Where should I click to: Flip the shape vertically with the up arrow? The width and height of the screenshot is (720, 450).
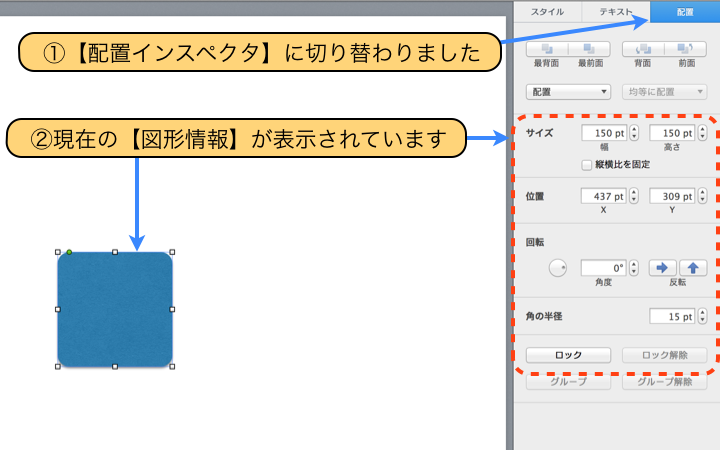point(694,268)
